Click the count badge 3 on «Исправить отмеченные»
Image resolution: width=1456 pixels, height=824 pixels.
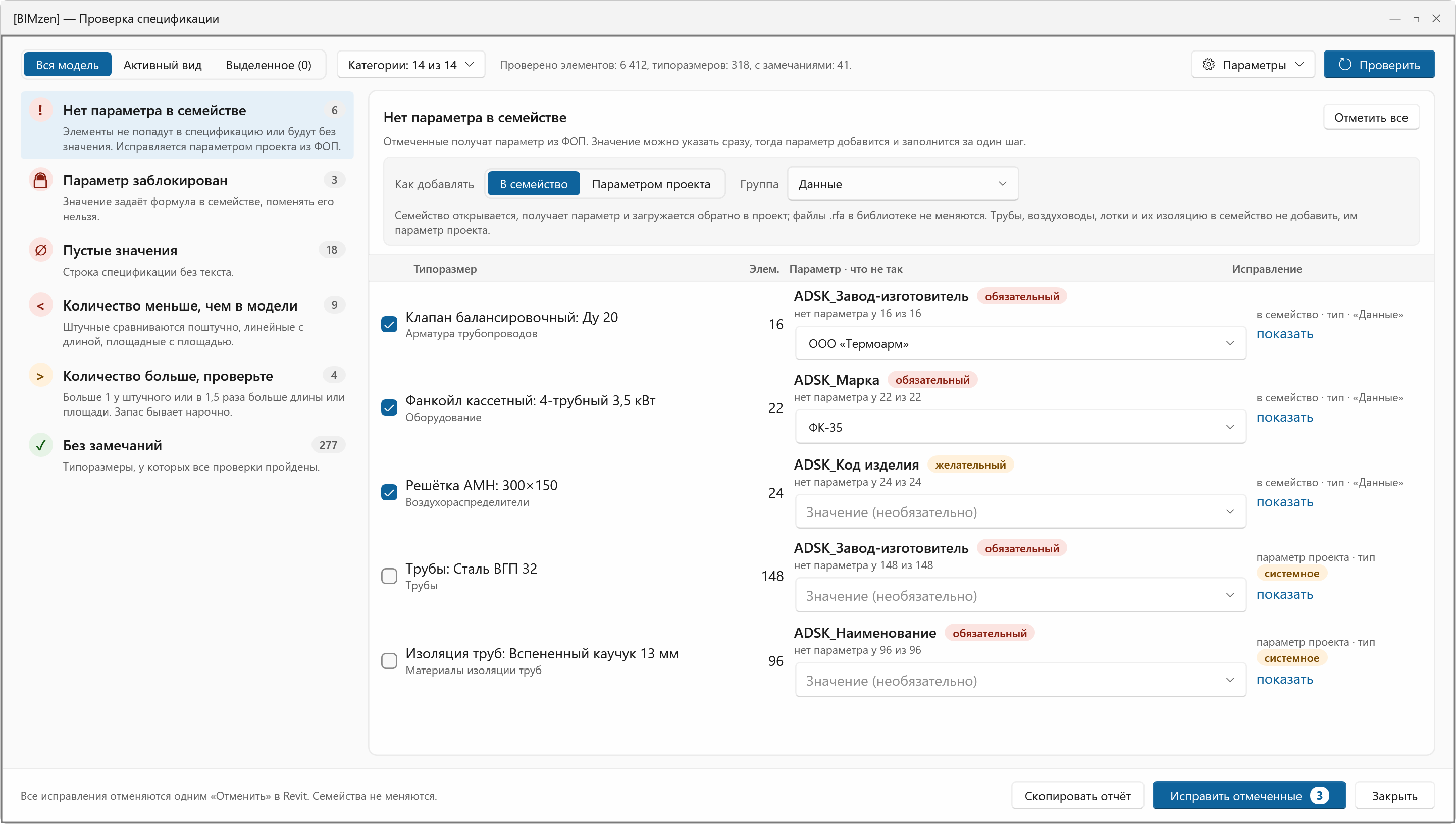[x=1319, y=796]
